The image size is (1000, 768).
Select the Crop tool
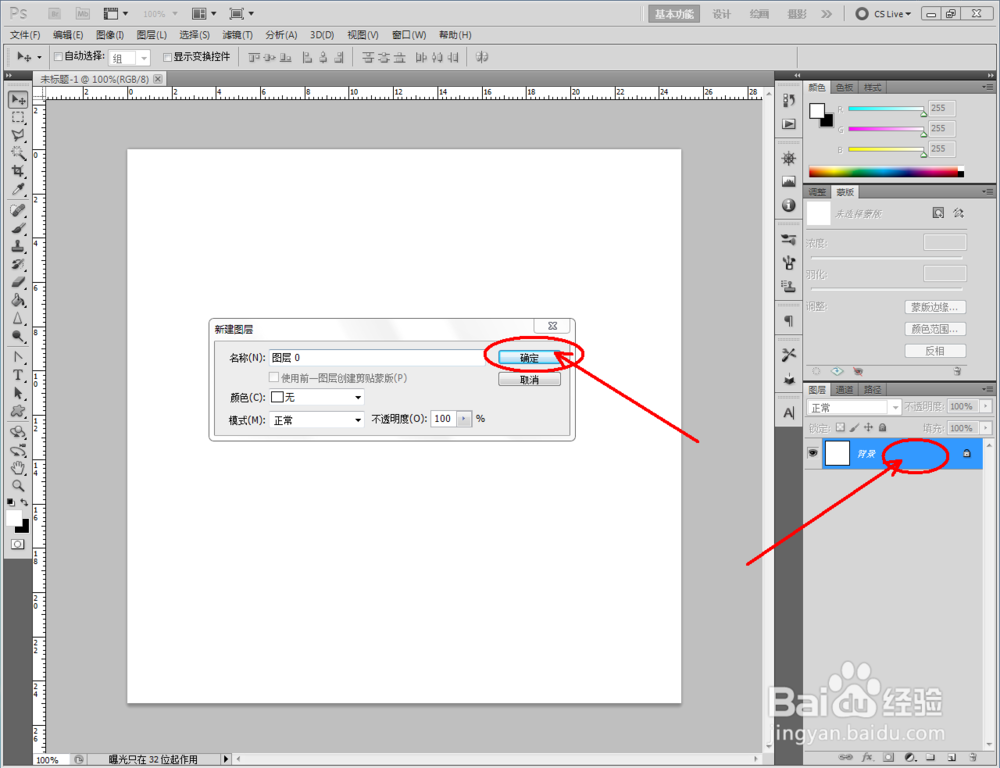click(17, 172)
